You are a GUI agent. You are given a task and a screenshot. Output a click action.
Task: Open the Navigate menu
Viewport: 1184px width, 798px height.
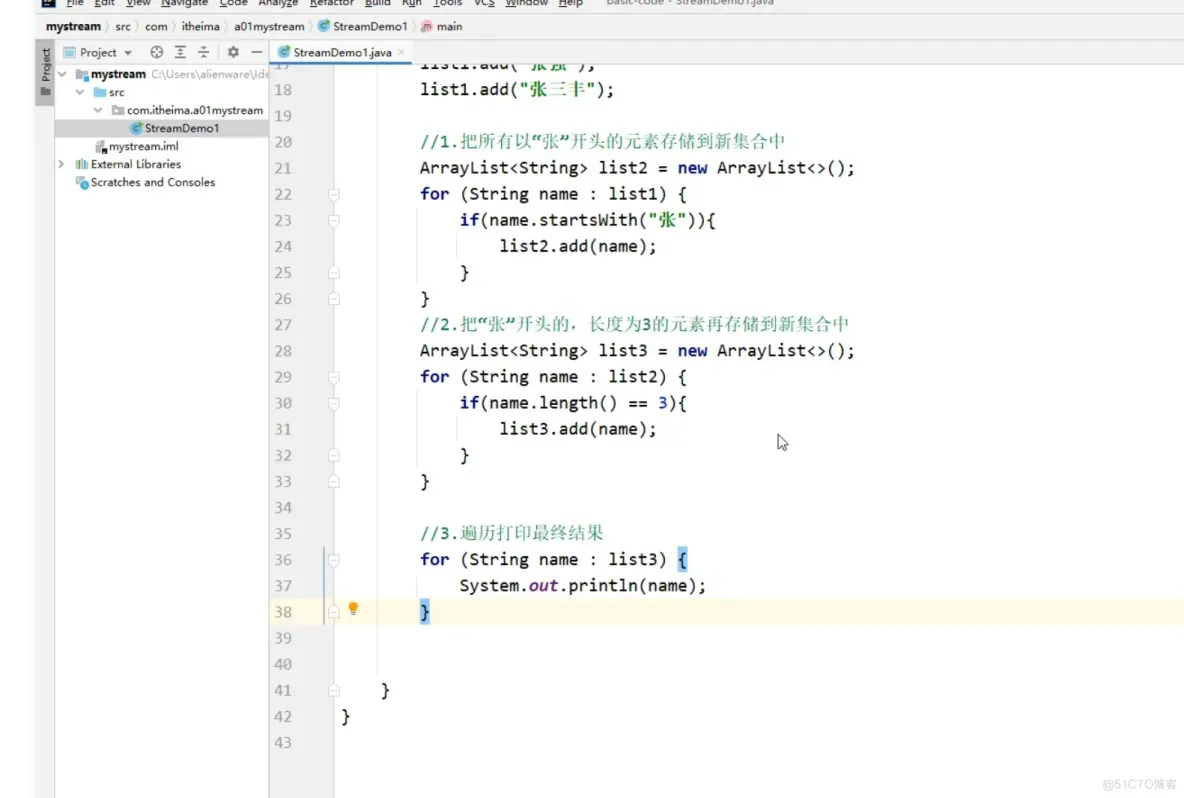pos(184,3)
